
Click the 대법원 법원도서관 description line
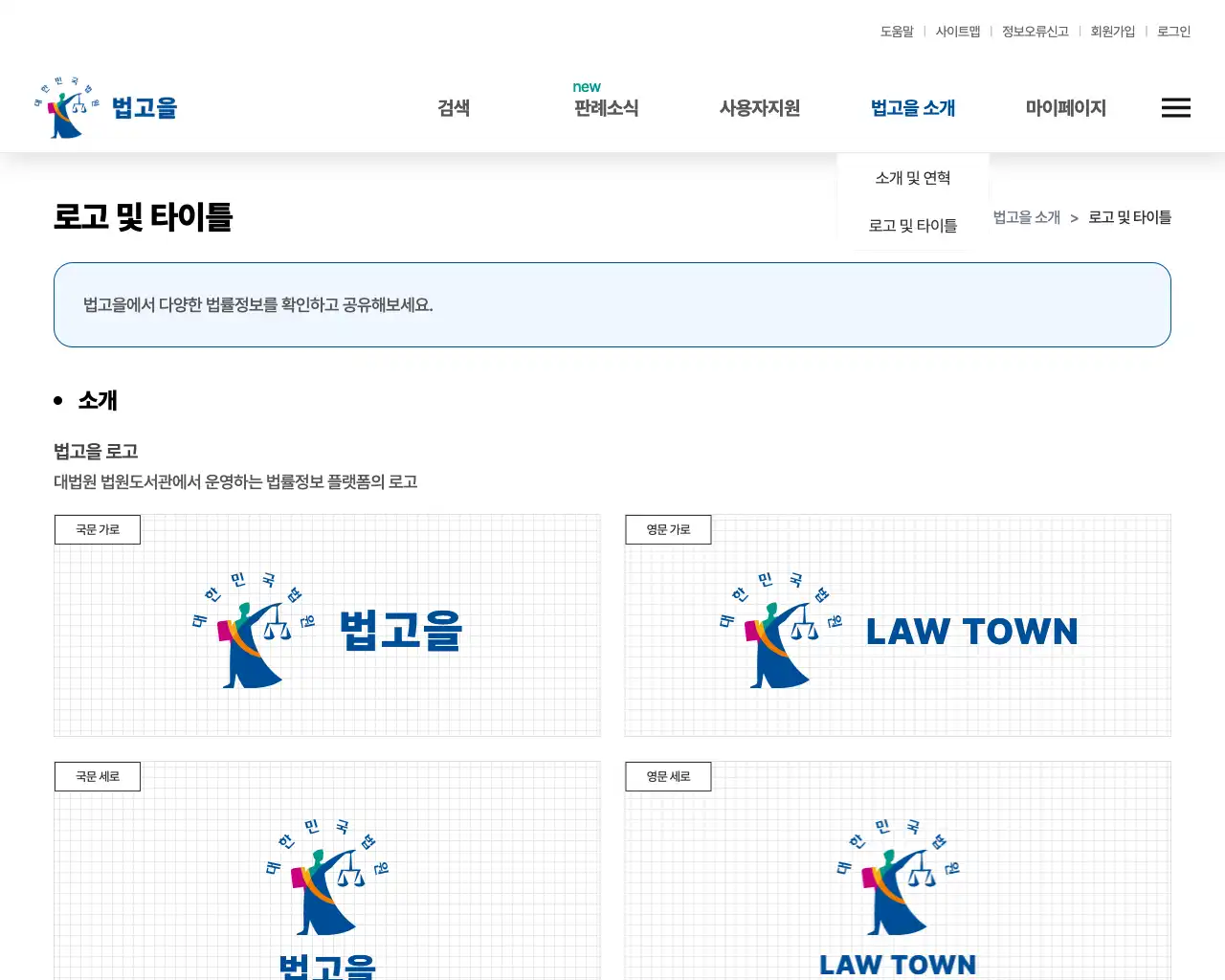pyautogui.click(x=235, y=481)
